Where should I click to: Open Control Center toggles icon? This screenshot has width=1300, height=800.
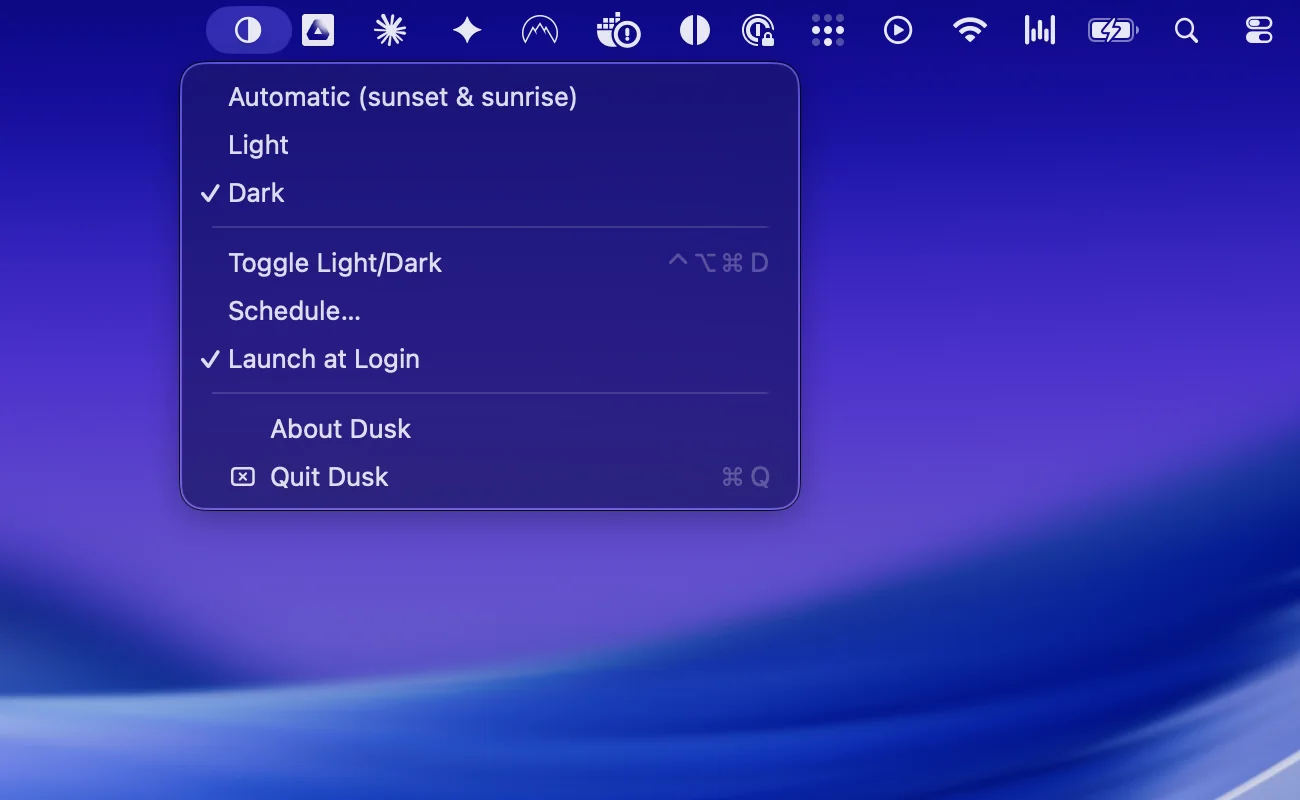coord(1259,31)
